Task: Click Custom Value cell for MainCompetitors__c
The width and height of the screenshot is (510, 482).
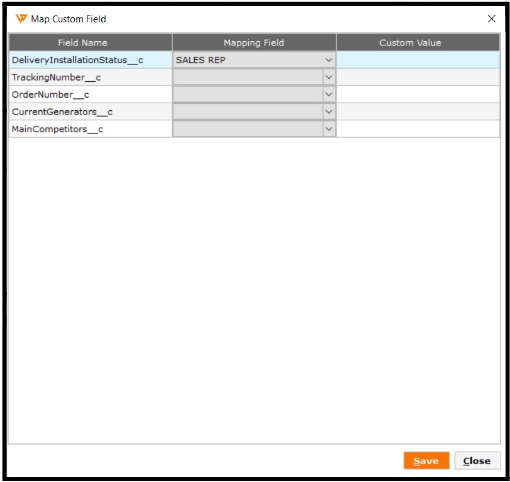Action: tap(418, 129)
